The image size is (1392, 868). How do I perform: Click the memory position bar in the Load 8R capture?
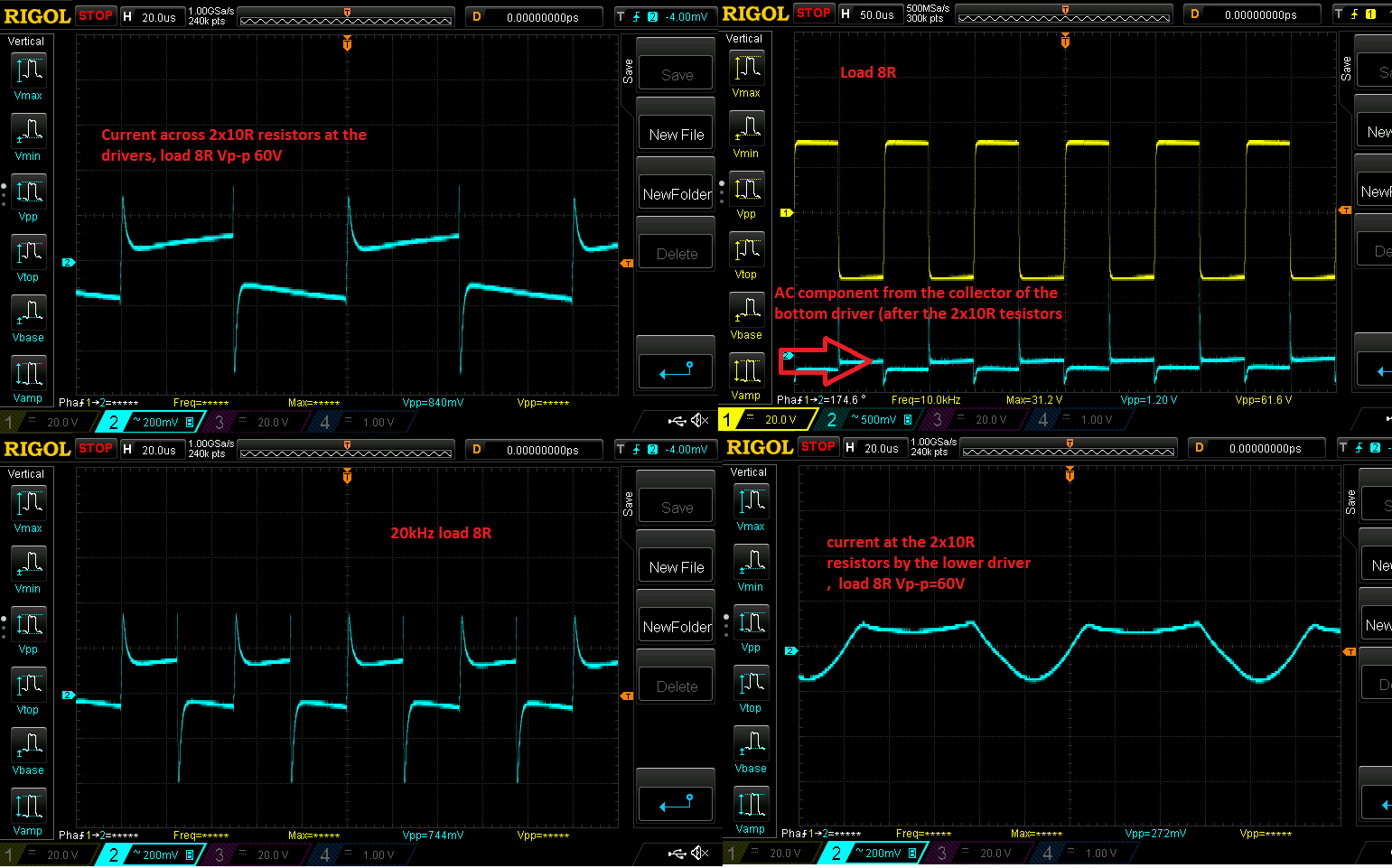pyautogui.click(x=1064, y=15)
